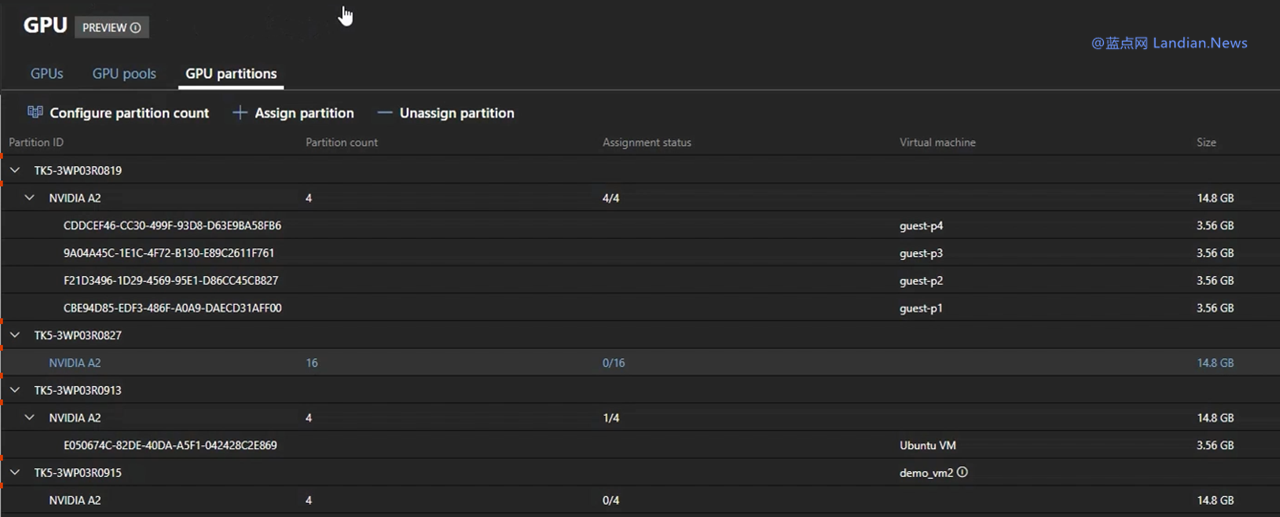Click the info icon beside PREVIEW badge

point(136,28)
